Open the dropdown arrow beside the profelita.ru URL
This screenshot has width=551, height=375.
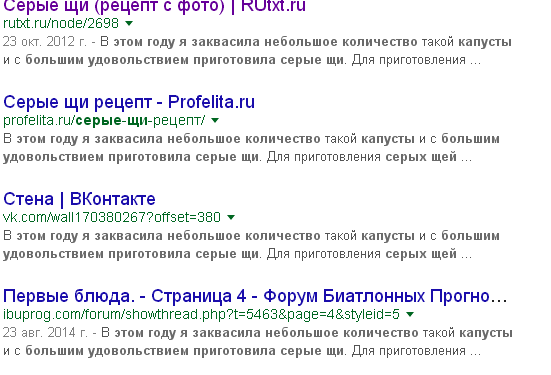click(x=215, y=121)
